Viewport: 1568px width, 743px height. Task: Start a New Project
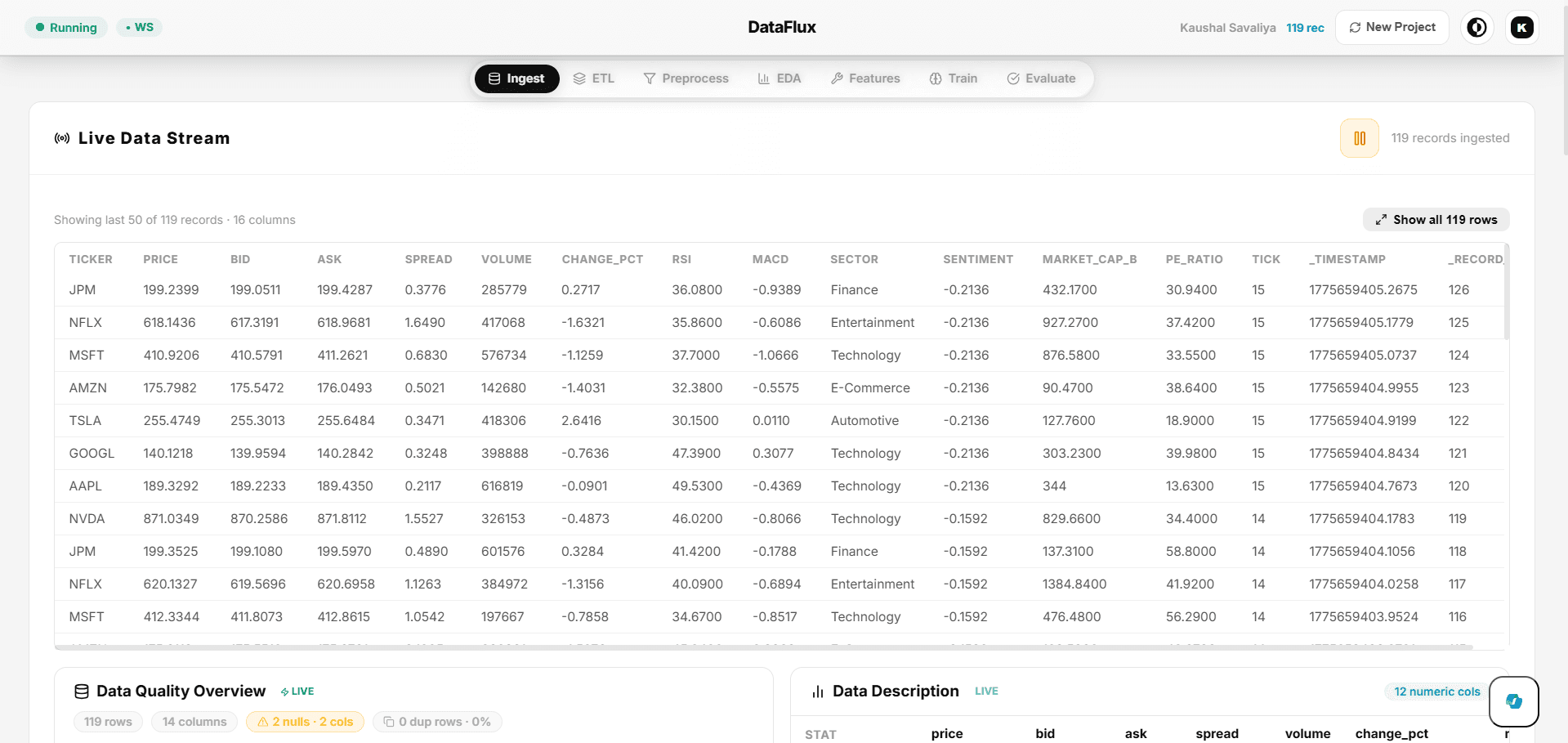point(1392,27)
